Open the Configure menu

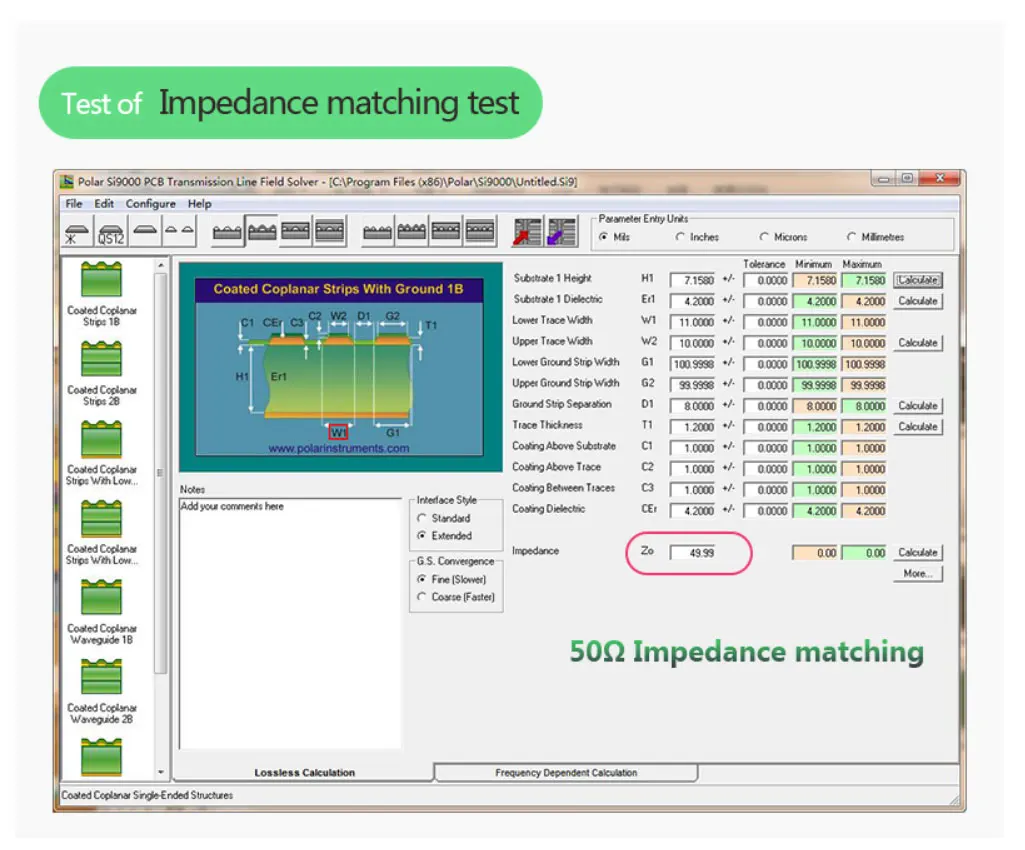coord(150,203)
